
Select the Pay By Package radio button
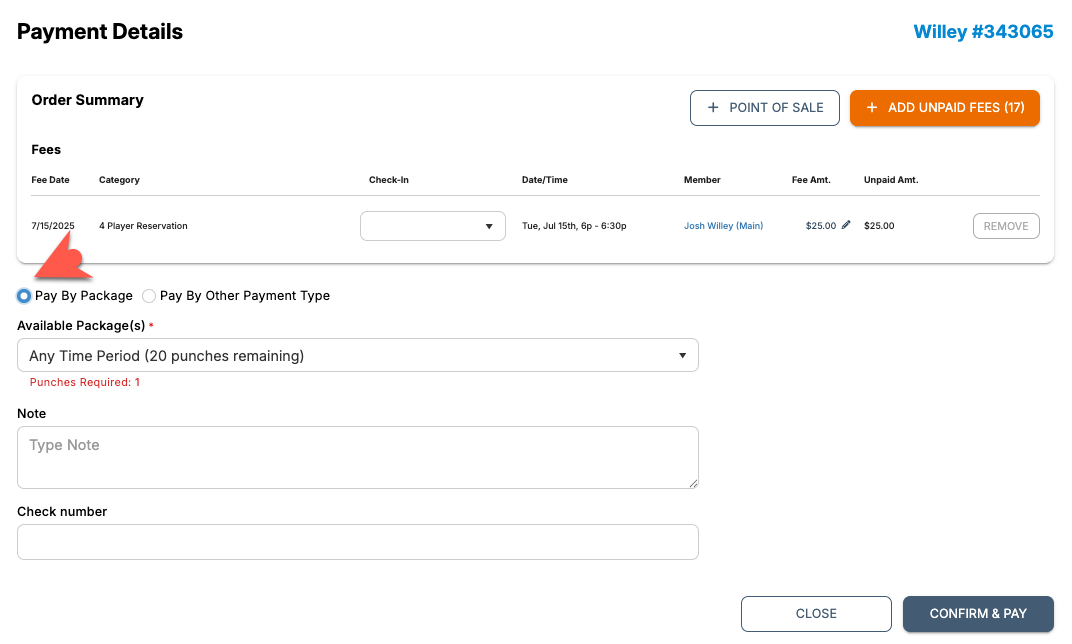point(24,296)
